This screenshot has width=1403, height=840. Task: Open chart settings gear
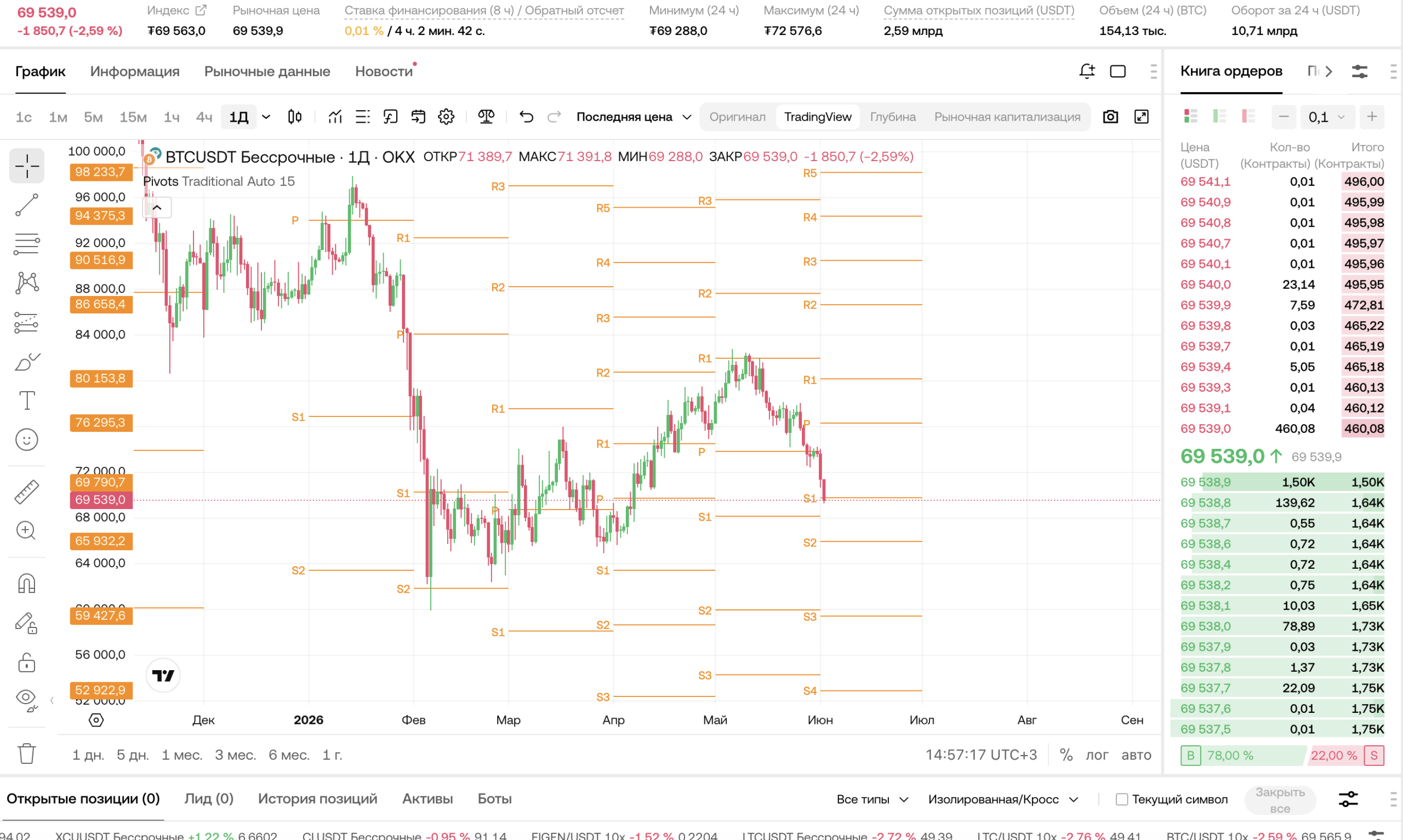(x=446, y=117)
